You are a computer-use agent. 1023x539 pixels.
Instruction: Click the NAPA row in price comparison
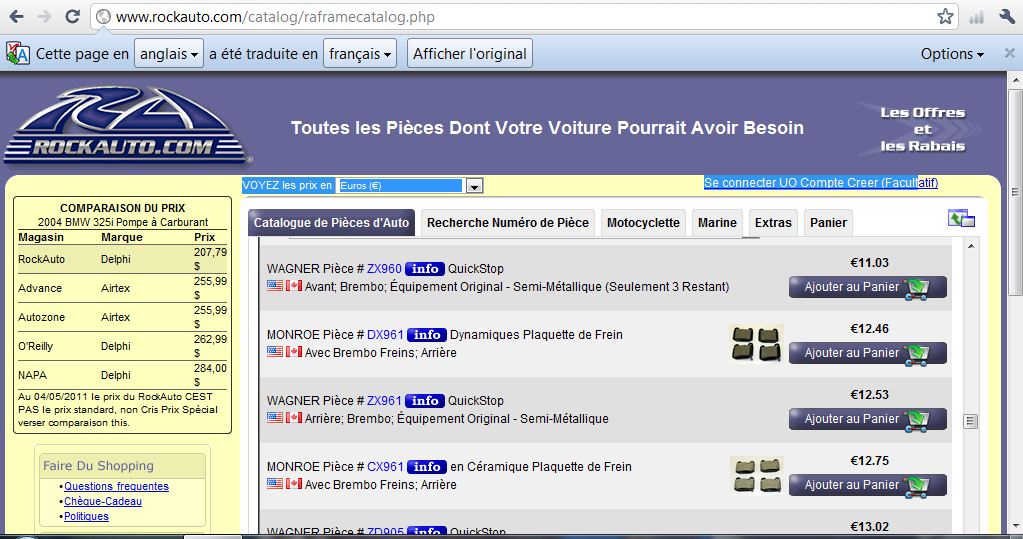(x=123, y=375)
